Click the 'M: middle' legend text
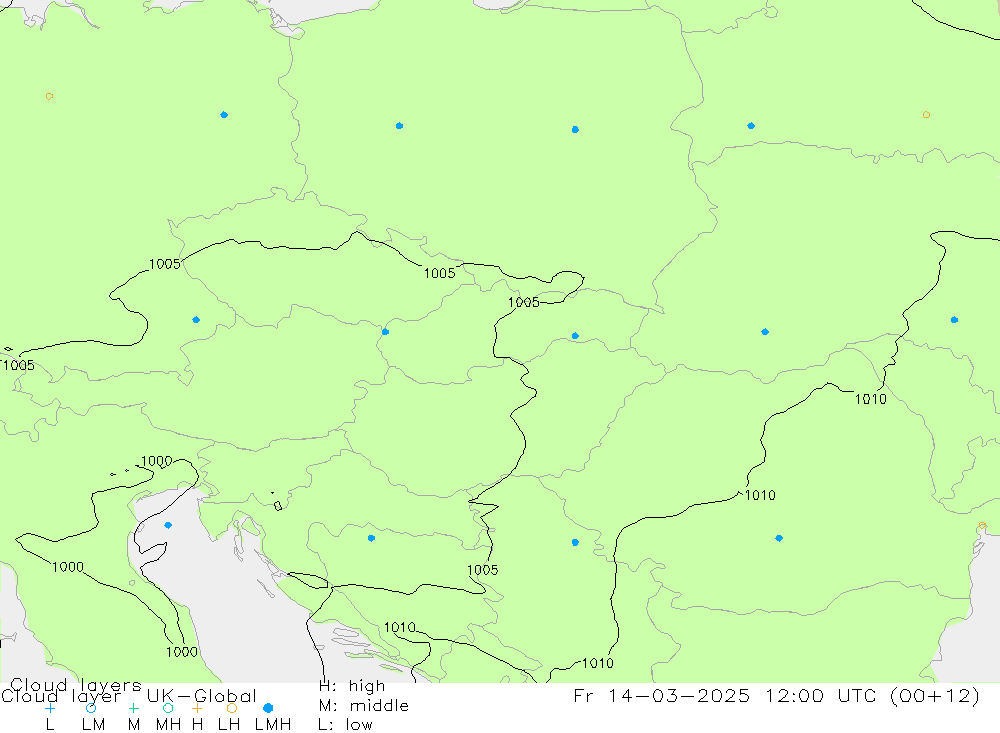The height and width of the screenshot is (733, 1000). tap(364, 706)
